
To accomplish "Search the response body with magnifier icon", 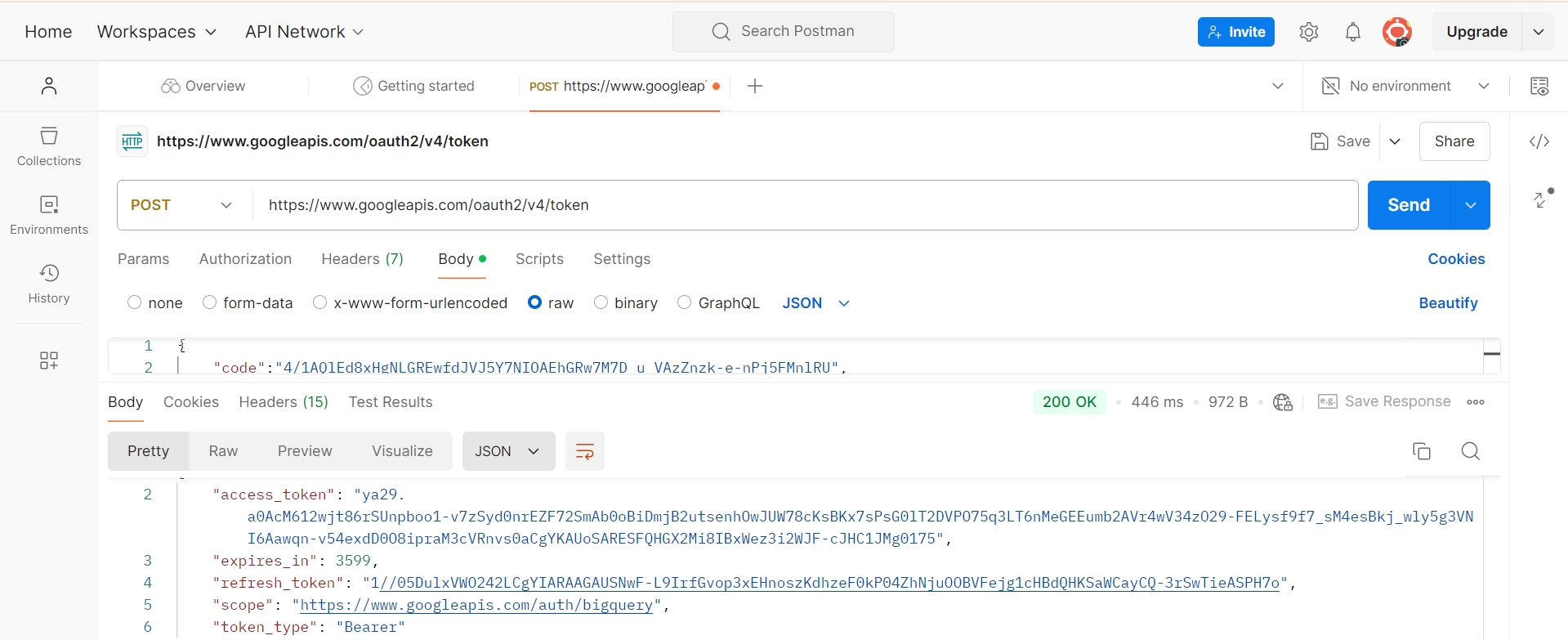I will tap(1471, 451).
